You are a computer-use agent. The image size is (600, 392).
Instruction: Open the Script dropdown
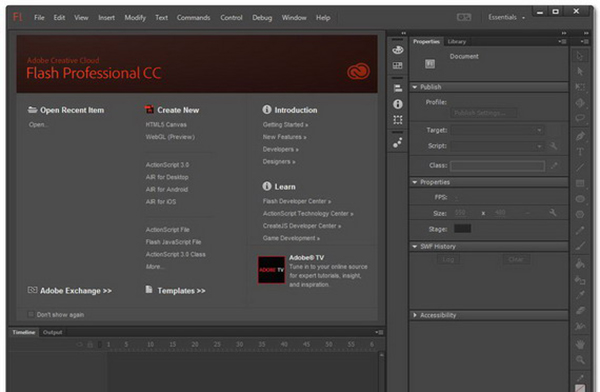point(497,146)
